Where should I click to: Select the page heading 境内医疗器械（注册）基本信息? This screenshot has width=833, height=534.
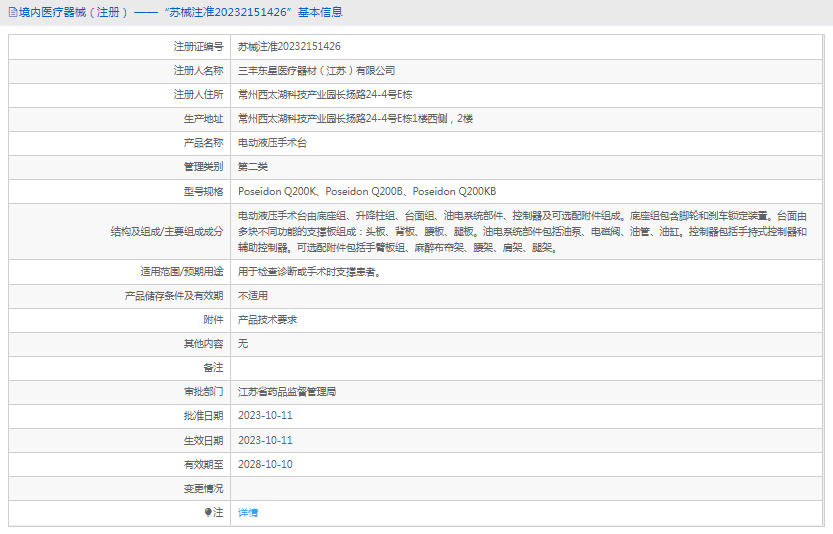(x=181, y=12)
